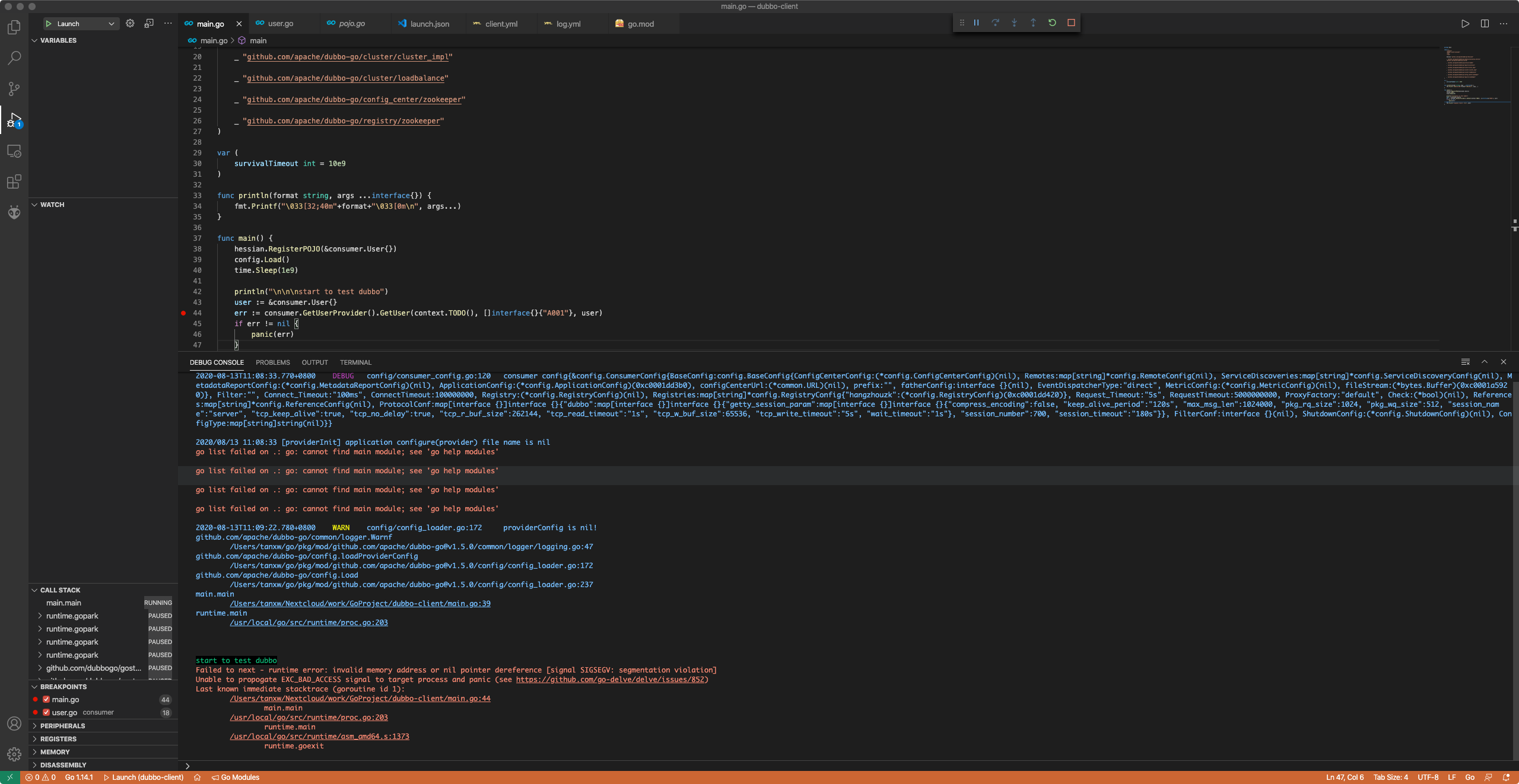
Task: Stop debugging with the red square
Action: tap(1071, 23)
